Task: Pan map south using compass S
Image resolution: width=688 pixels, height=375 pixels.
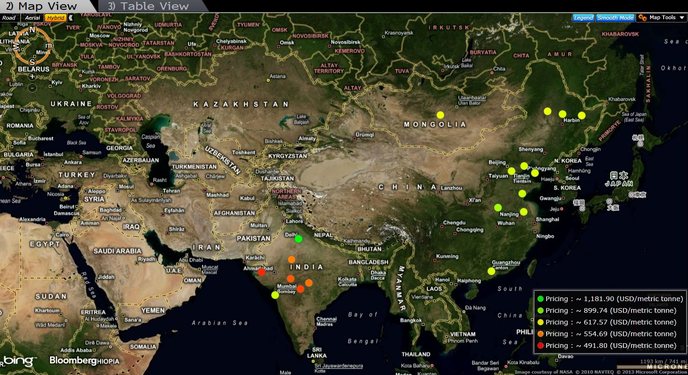Action: coord(32,62)
